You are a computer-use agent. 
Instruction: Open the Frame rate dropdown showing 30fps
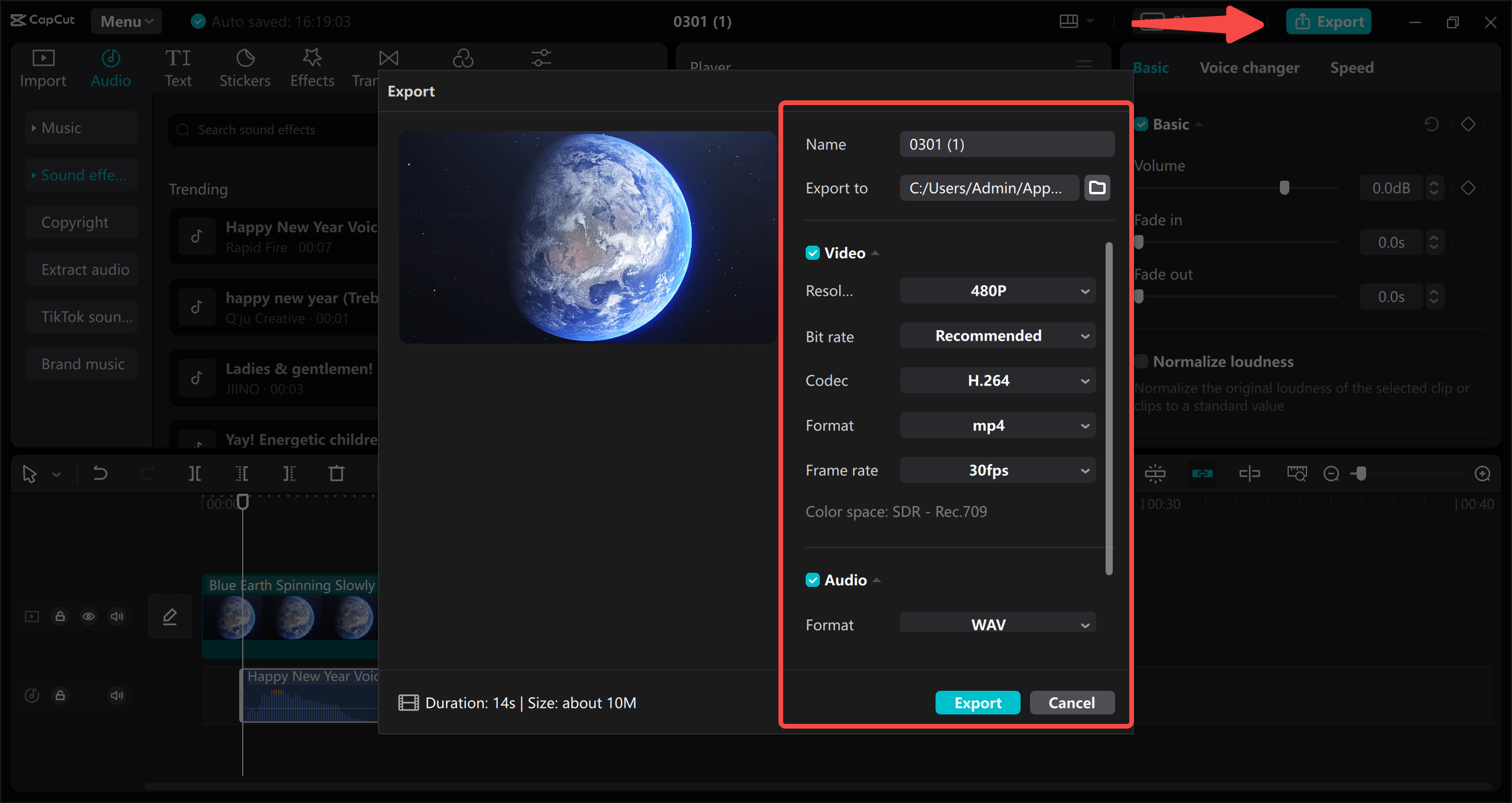(x=997, y=470)
